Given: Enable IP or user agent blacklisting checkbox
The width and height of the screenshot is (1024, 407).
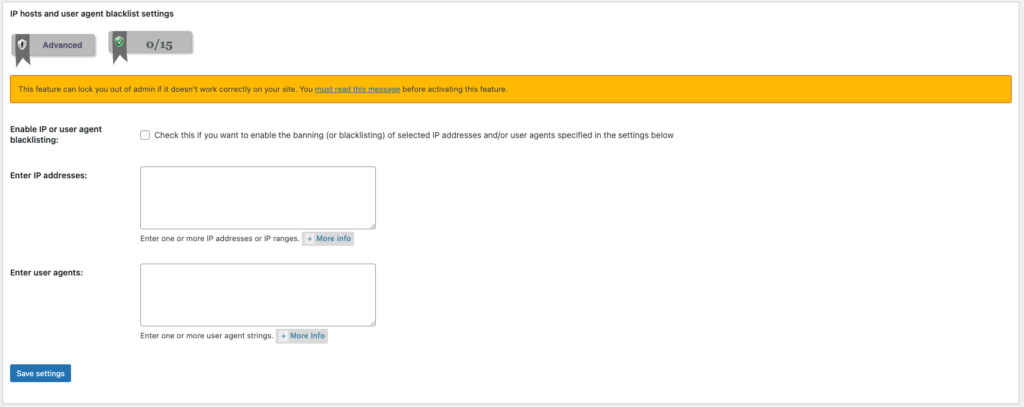Looking at the screenshot, I should click(145, 135).
